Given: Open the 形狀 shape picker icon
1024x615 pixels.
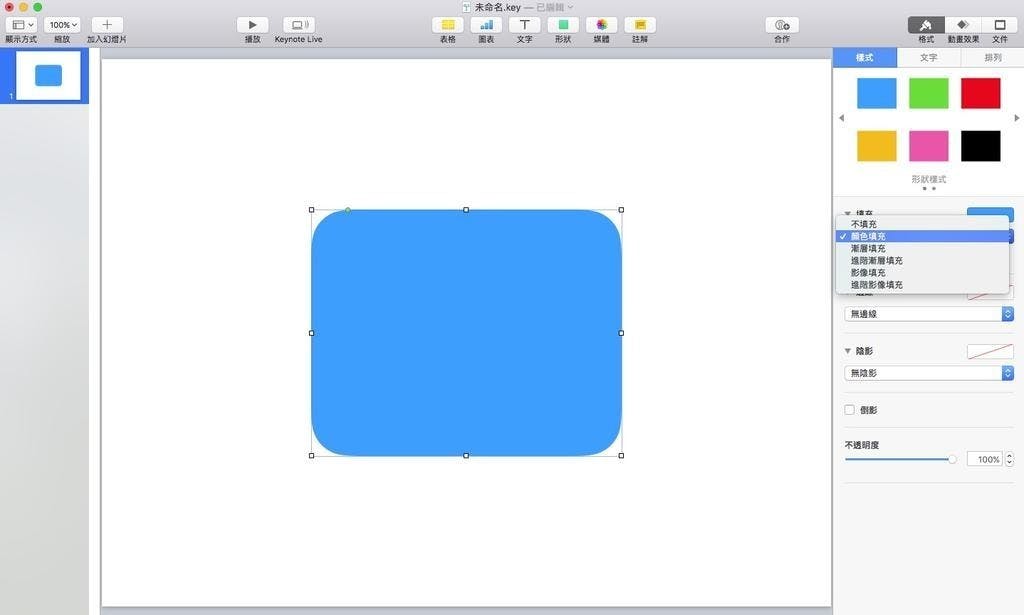Looking at the screenshot, I should [563, 25].
